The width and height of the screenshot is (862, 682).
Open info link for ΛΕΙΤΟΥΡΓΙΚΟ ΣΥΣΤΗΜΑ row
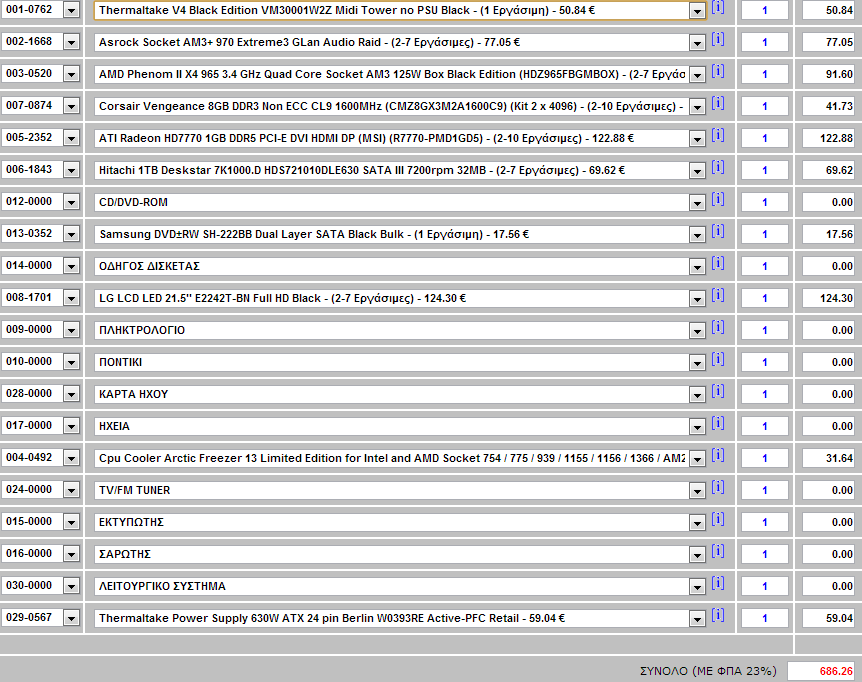[718, 583]
